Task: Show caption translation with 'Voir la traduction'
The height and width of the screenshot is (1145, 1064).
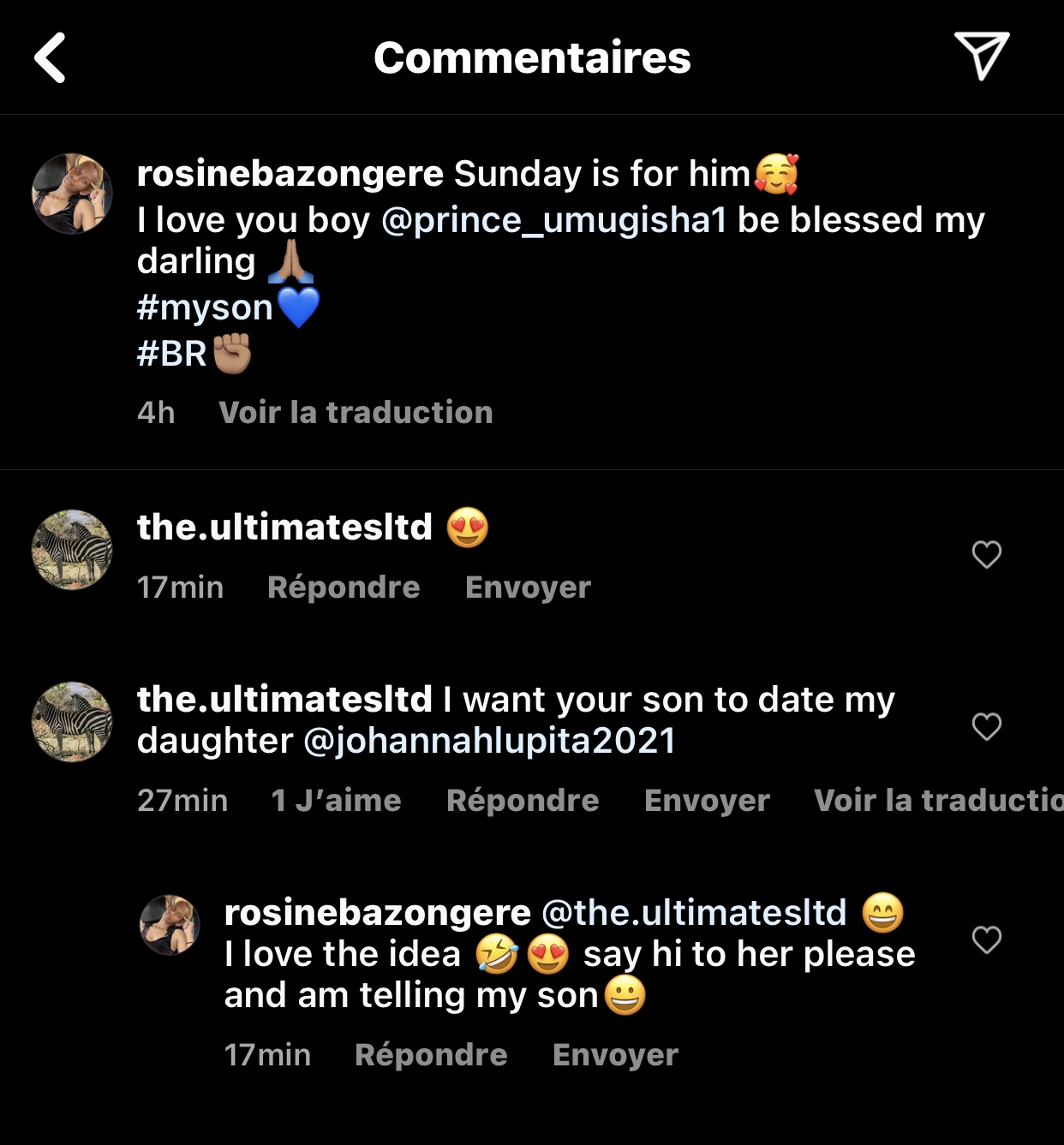Action: point(356,413)
